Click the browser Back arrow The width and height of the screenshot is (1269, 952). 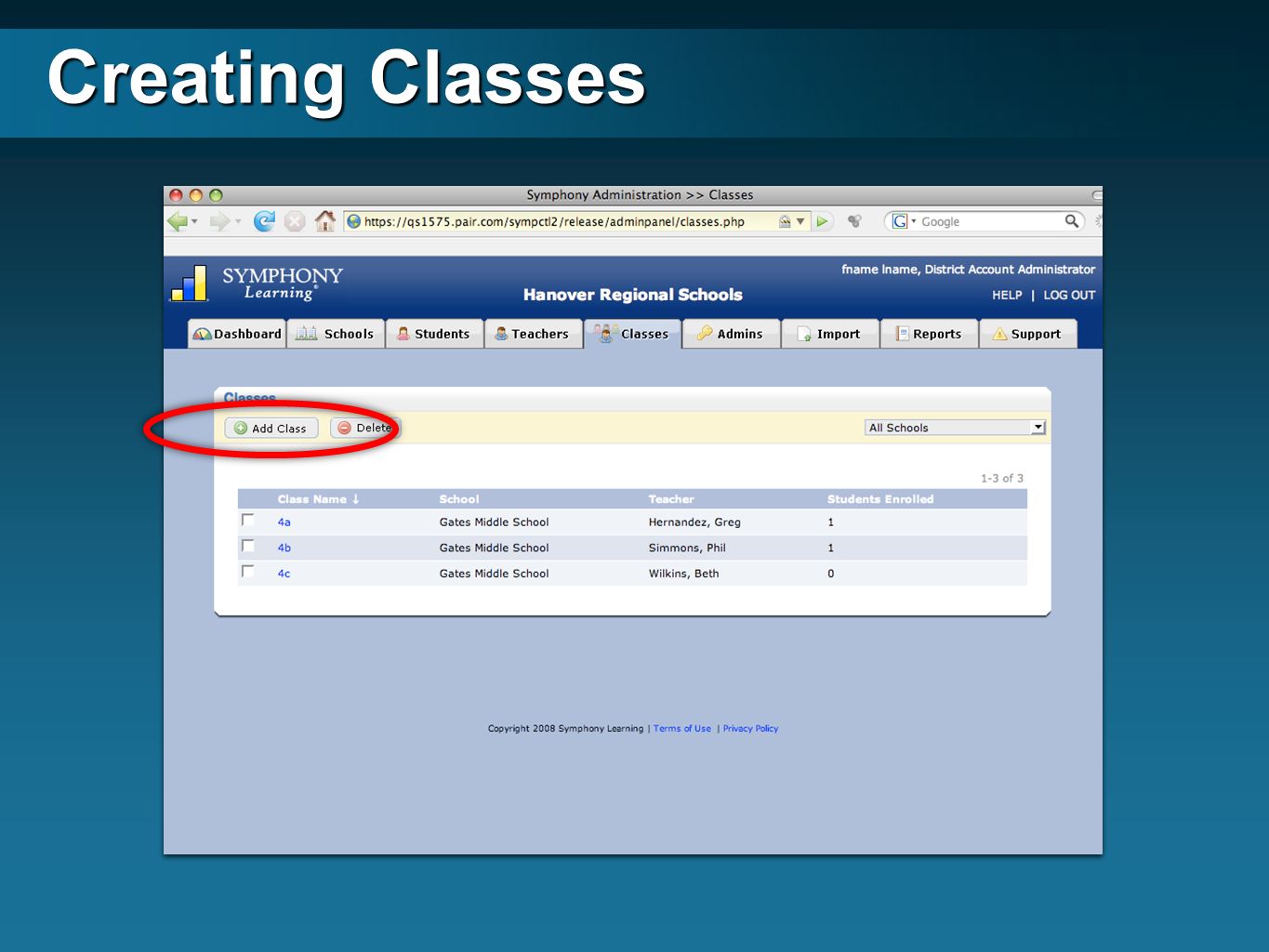pyautogui.click(x=177, y=221)
